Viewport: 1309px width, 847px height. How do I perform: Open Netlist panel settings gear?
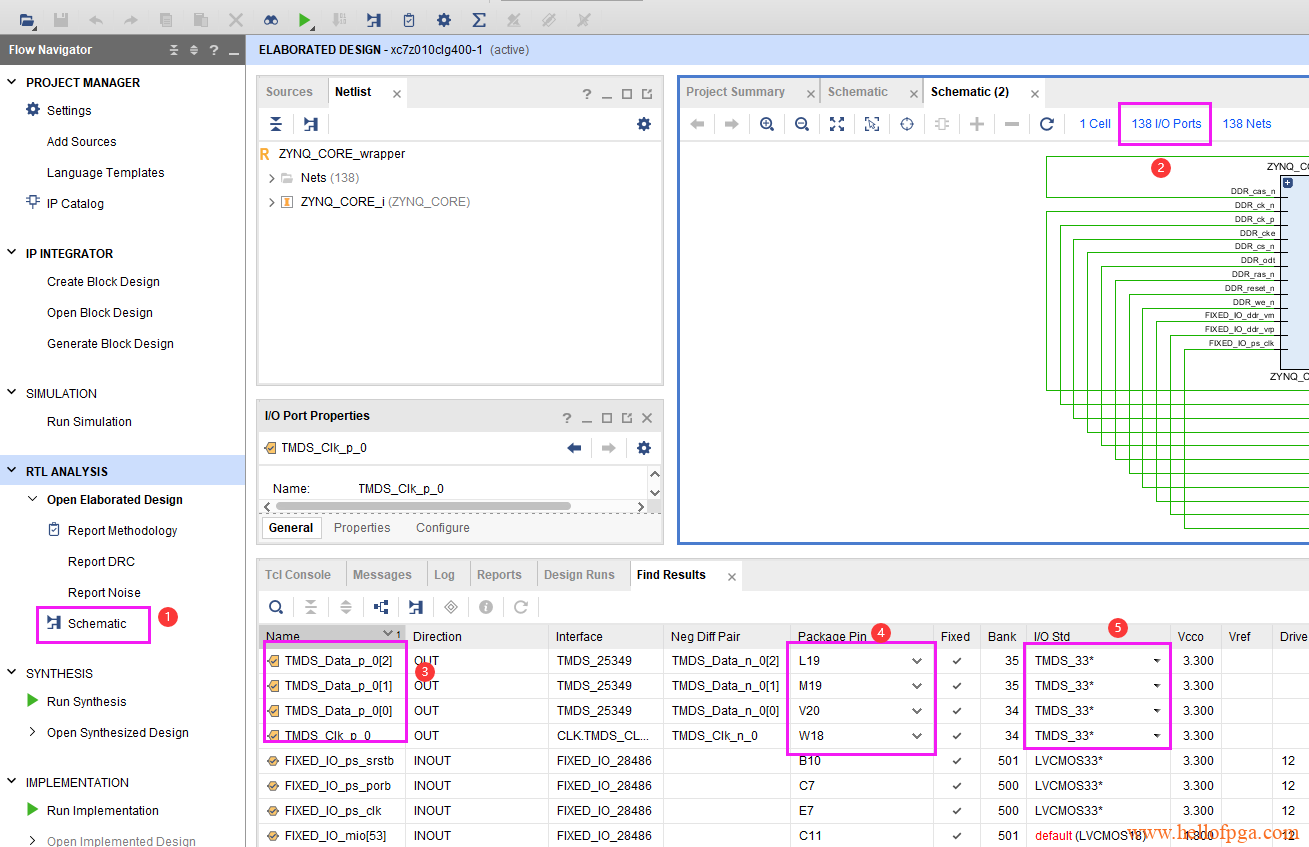644,124
